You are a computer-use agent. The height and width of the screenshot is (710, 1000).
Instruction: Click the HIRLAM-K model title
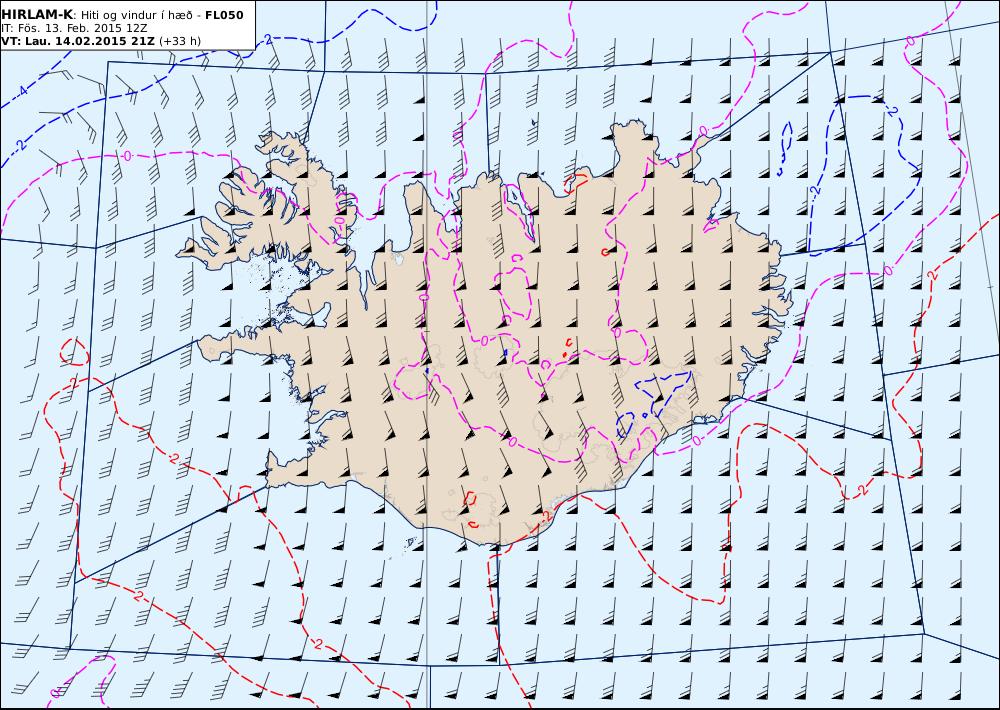[37, 15]
